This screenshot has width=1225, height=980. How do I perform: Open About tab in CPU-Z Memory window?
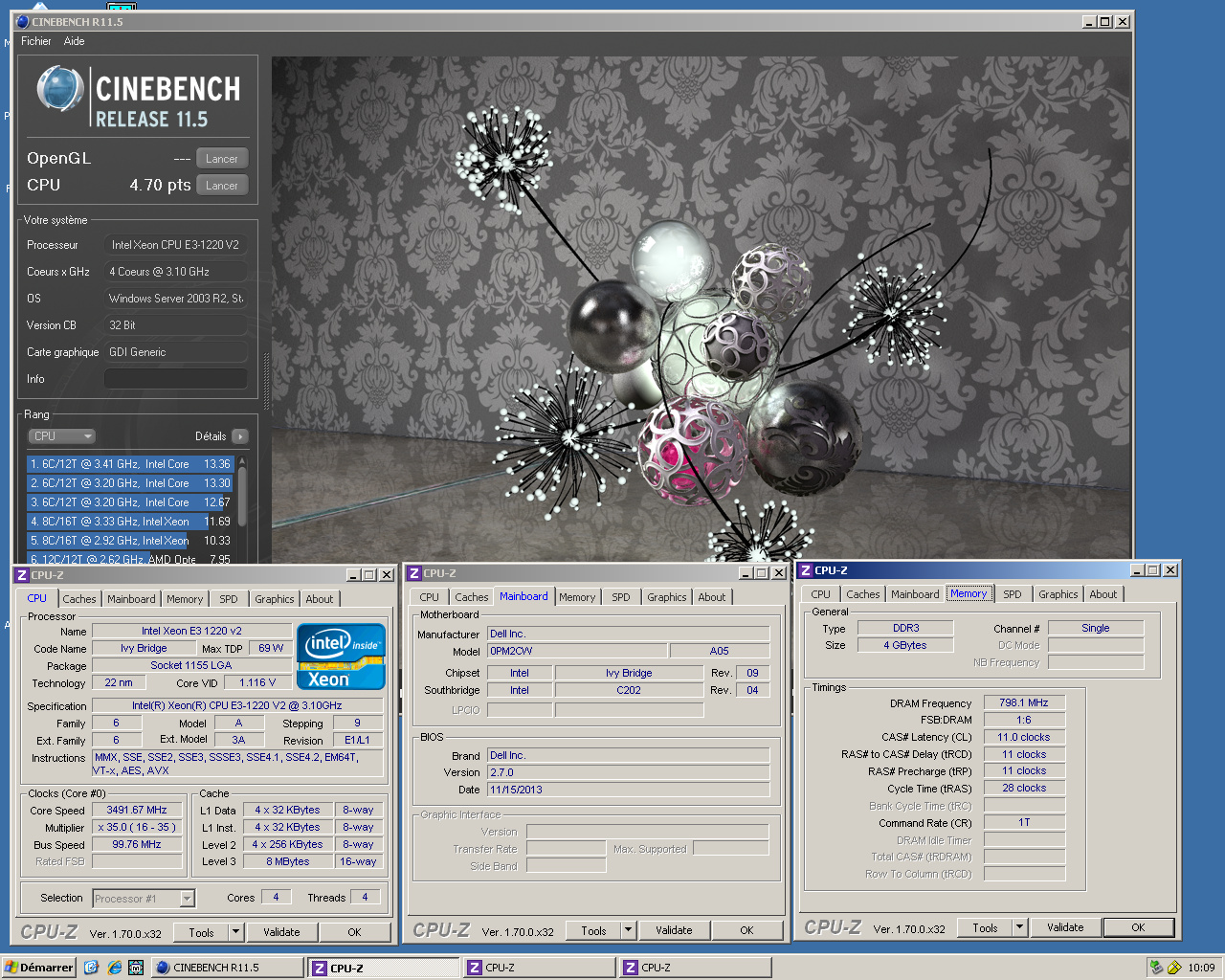(x=1103, y=594)
